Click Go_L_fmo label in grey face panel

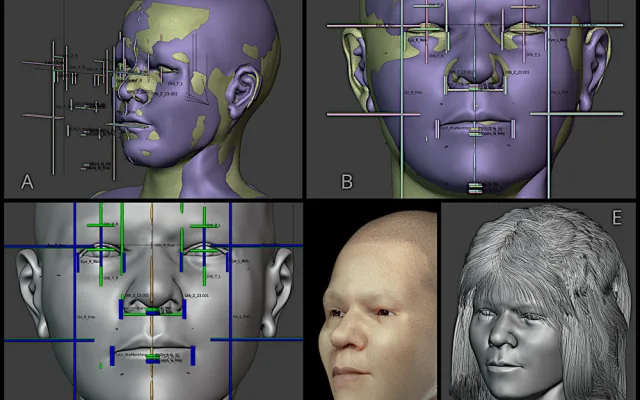(x=241, y=316)
